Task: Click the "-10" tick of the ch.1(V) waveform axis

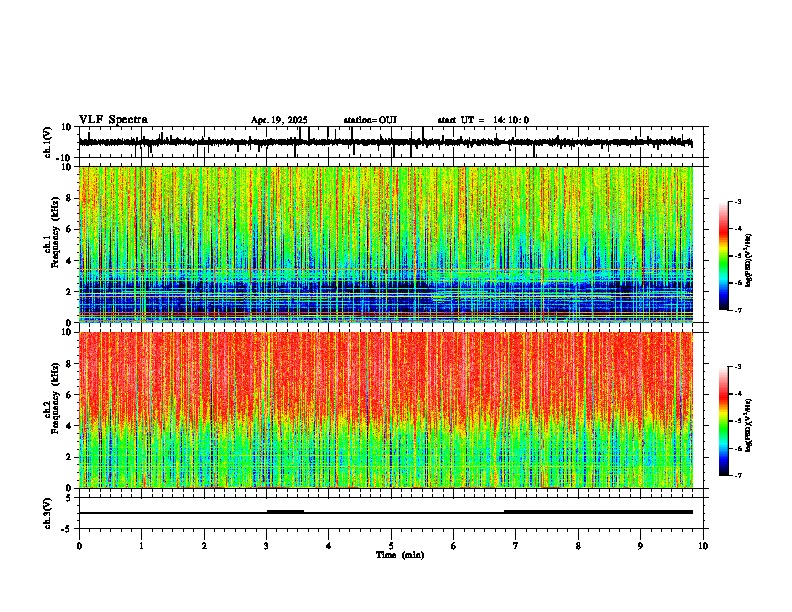Action: pos(65,158)
